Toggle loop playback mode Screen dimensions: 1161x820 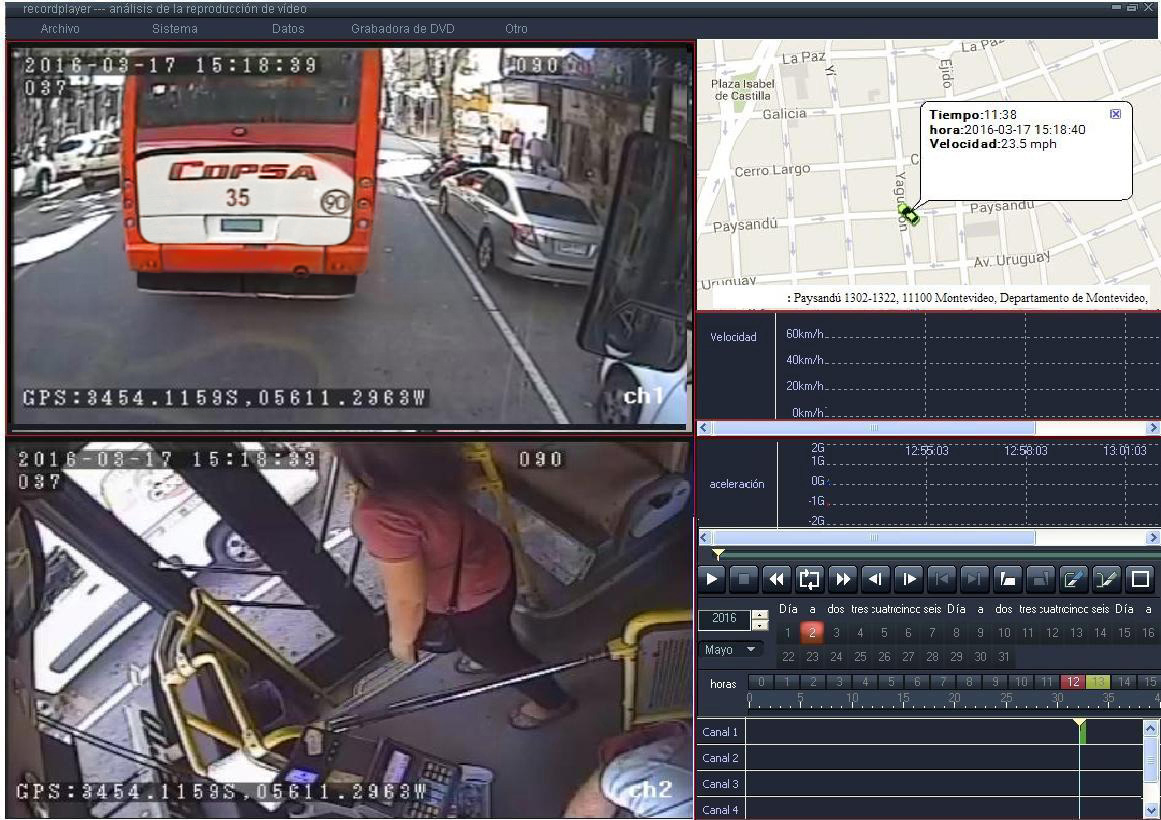[x=809, y=578]
